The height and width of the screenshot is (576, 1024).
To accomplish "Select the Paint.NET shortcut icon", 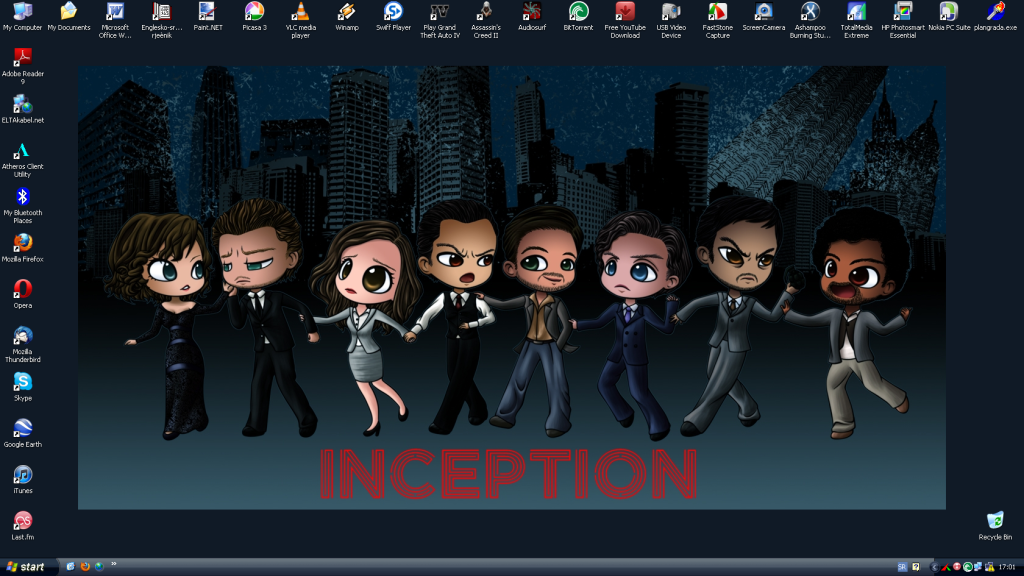I will pos(208,16).
